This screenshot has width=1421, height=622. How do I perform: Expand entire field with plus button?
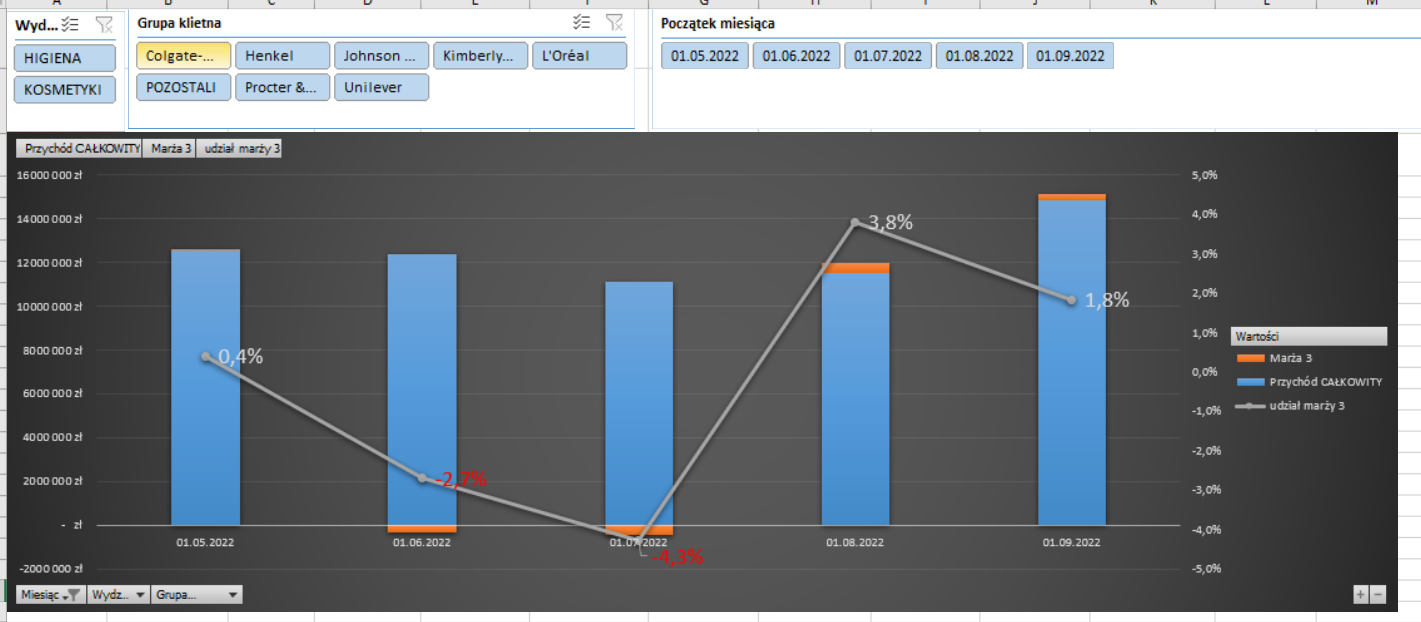coord(1360,594)
